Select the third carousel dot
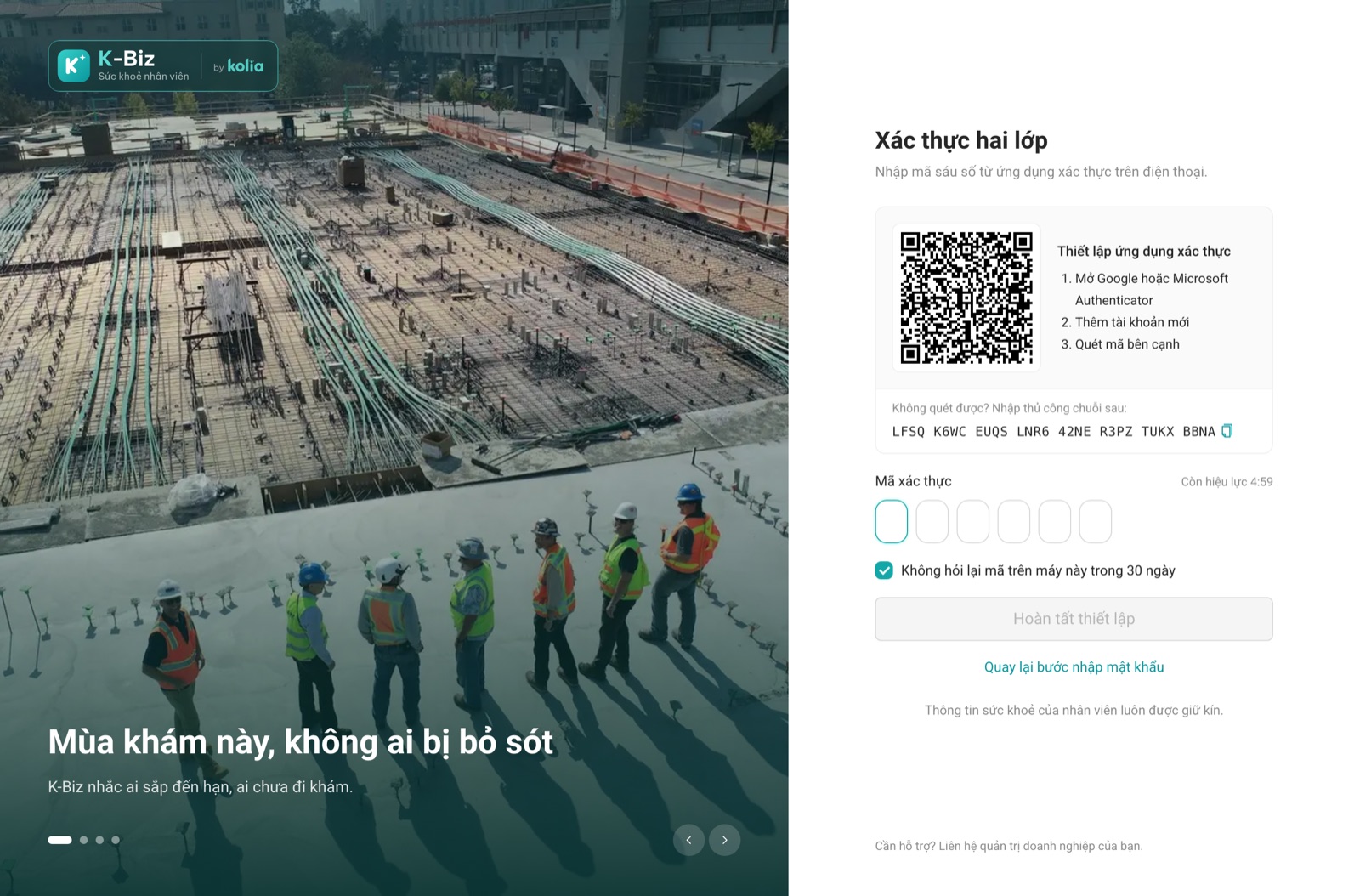Viewport: 1360px width, 896px height. pos(99,840)
